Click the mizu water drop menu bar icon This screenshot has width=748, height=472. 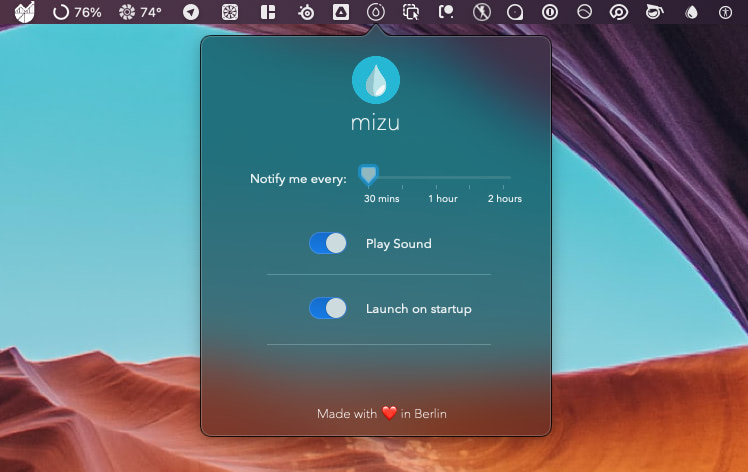tap(376, 12)
